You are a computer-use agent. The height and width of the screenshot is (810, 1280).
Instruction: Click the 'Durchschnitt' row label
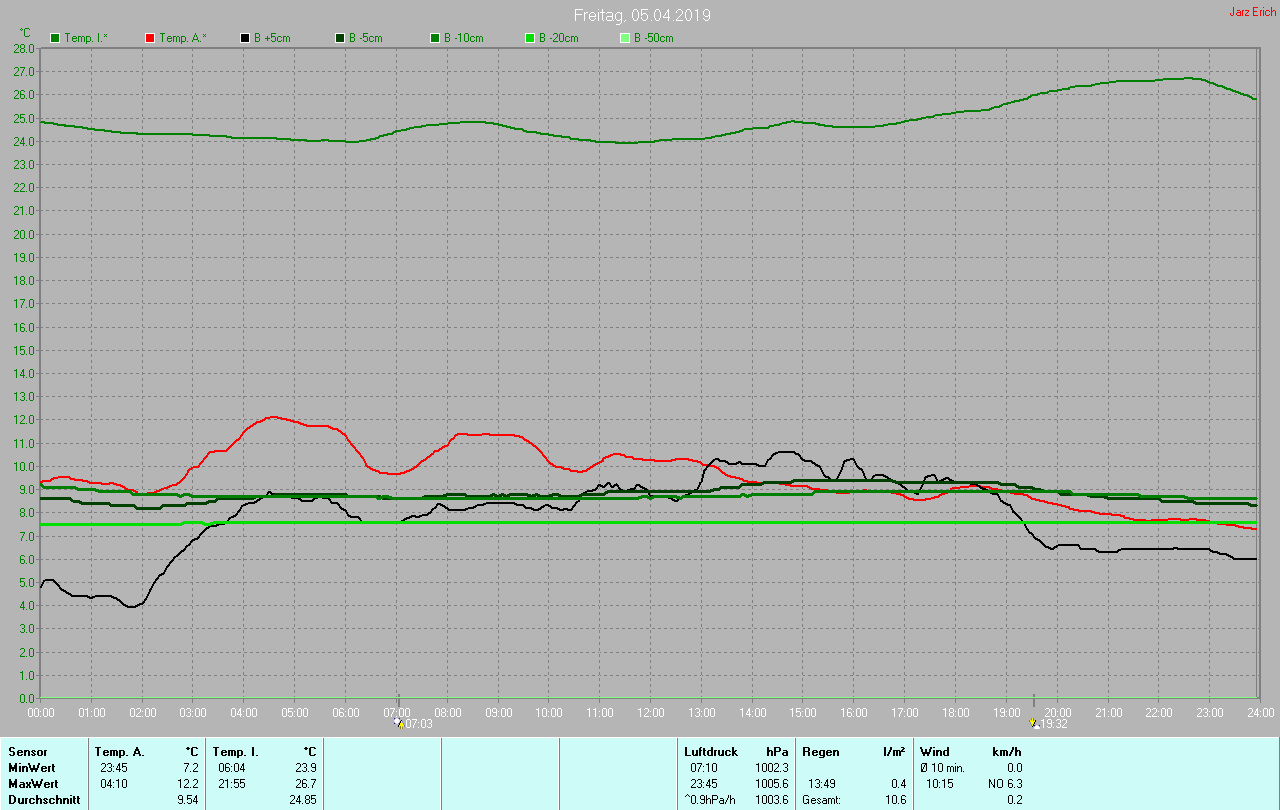click(x=44, y=799)
